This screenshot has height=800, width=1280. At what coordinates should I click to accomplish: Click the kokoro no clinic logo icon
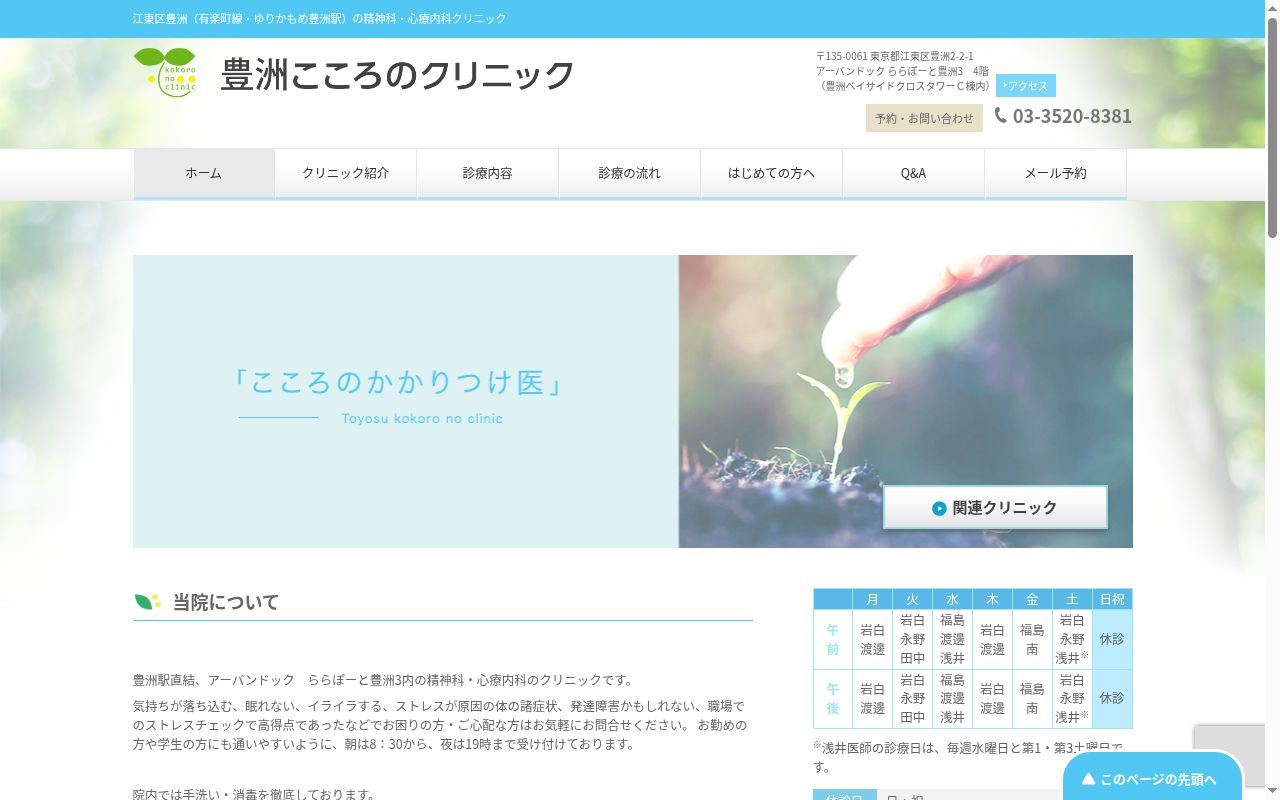(x=165, y=72)
